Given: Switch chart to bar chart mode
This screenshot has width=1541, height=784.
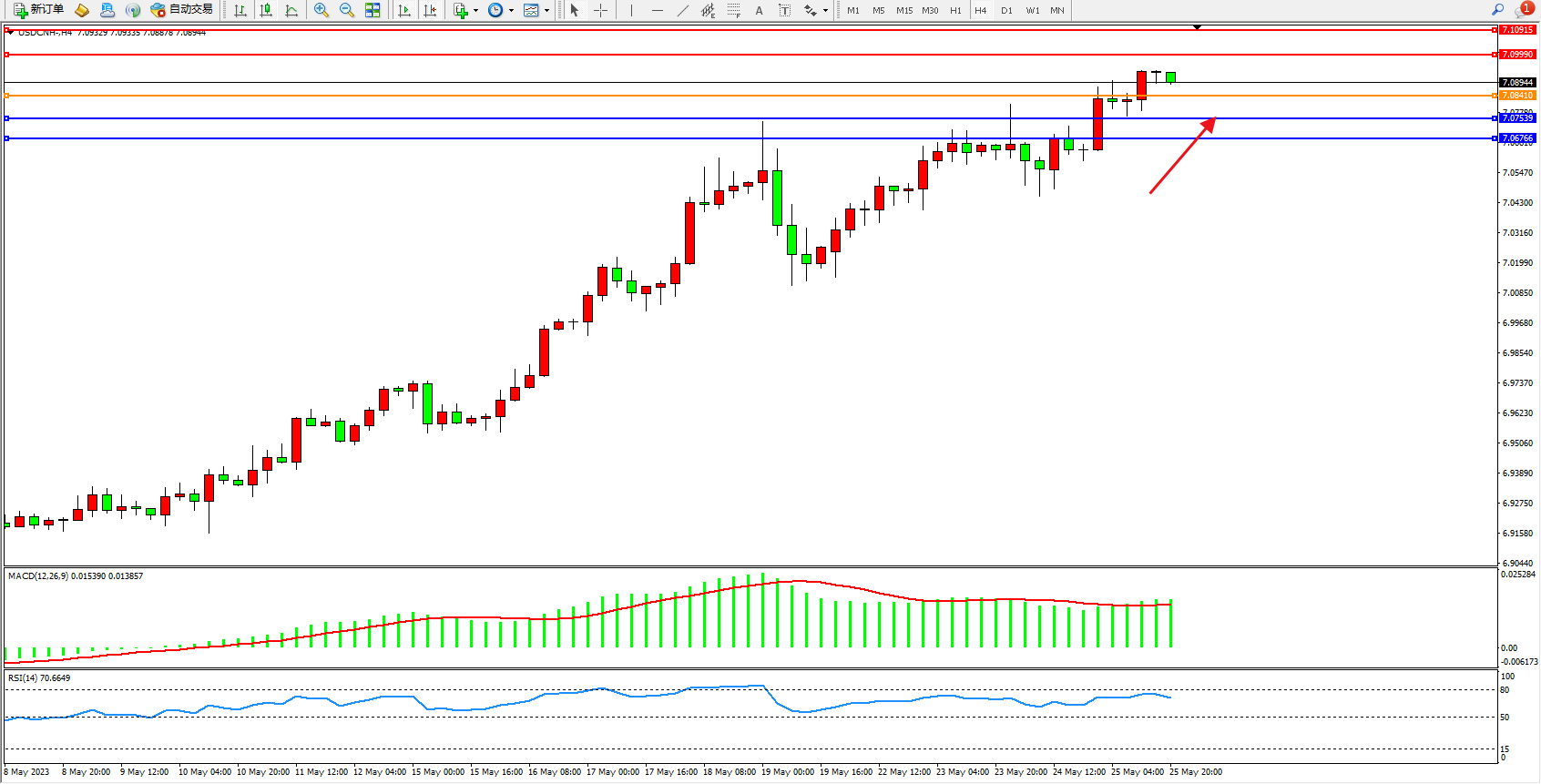Looking at the screenshot, I should (240, 10).
